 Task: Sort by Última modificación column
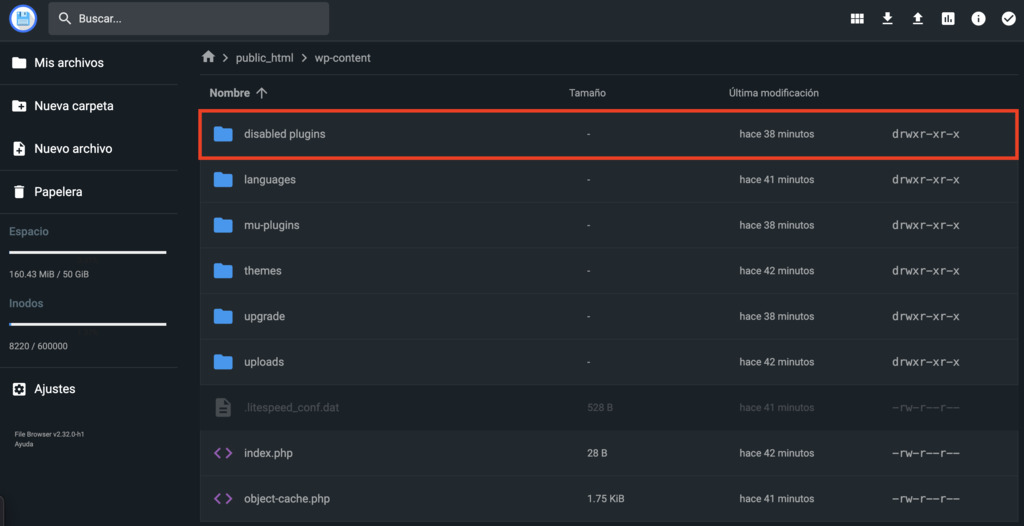point(773,93)
